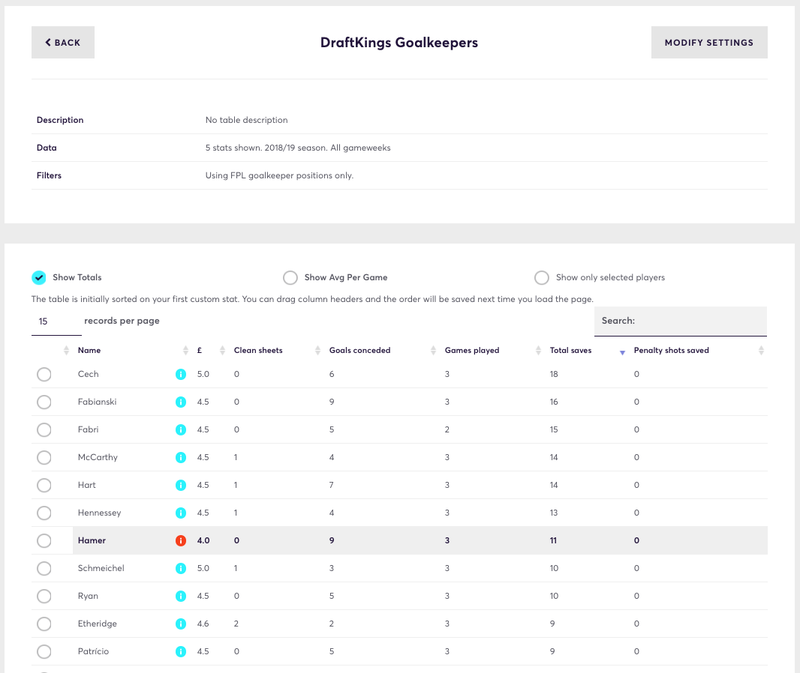
Task: Select the Hamer row radio button
Action: [44, 541]
